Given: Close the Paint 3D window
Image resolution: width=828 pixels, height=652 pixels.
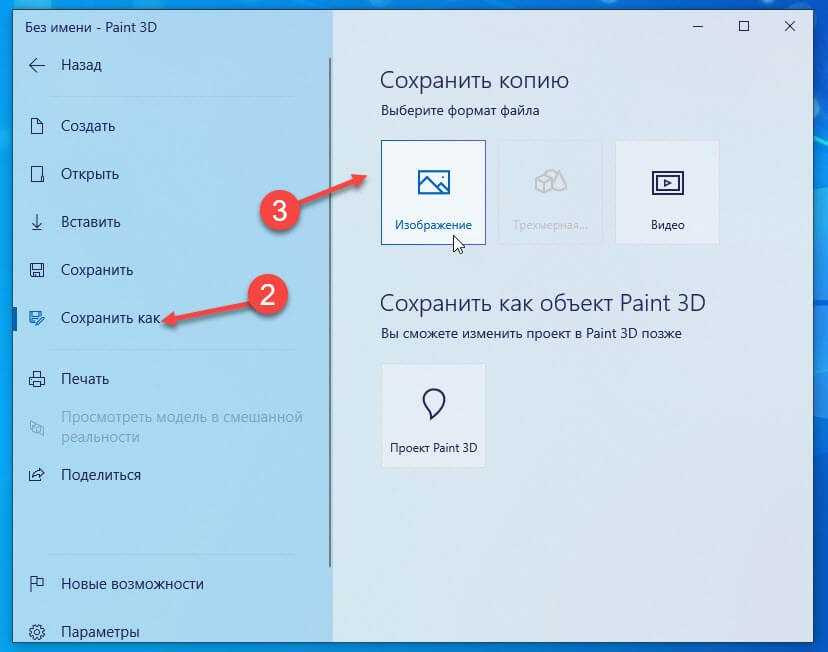Looking at the screenshot, I should pos(790,26).
